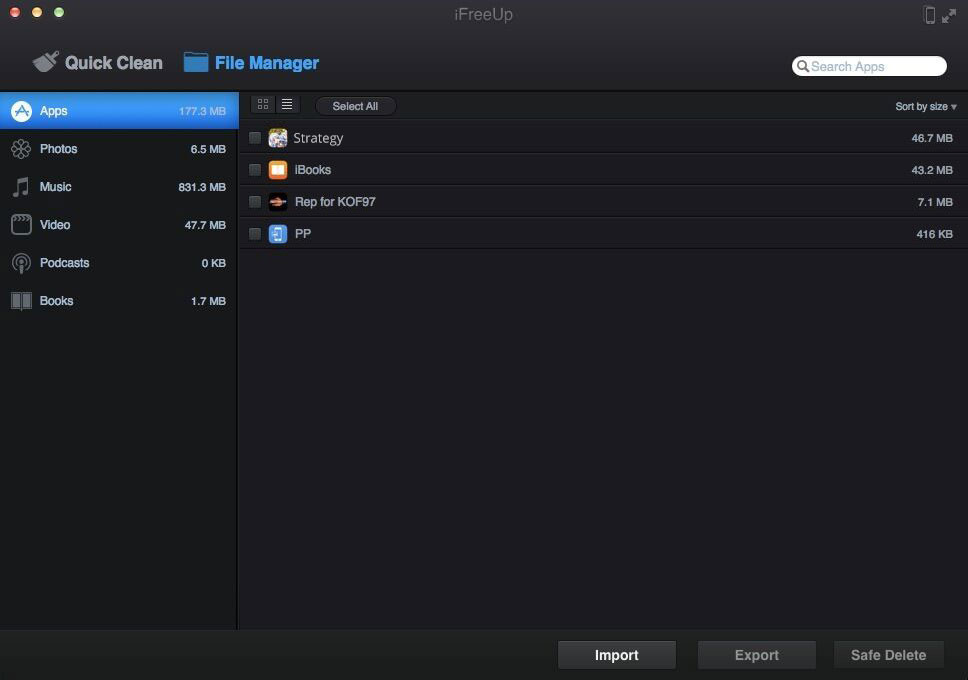
Task: Select the Video category label
Action: coord(55,225)
